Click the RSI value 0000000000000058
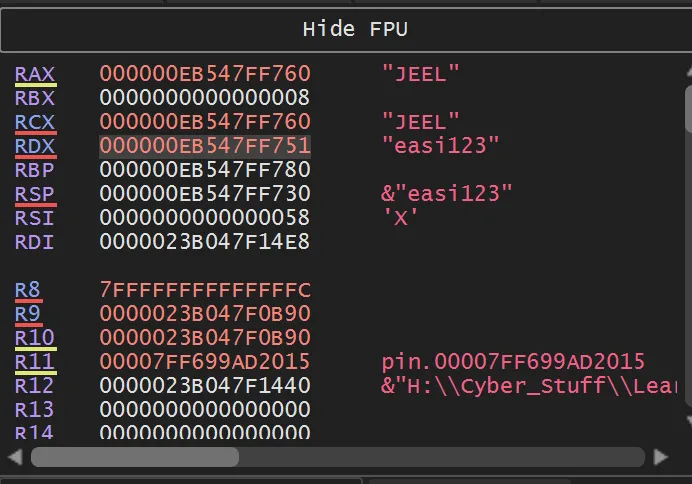Screen dimensions: 692x484 pos(205,218)
